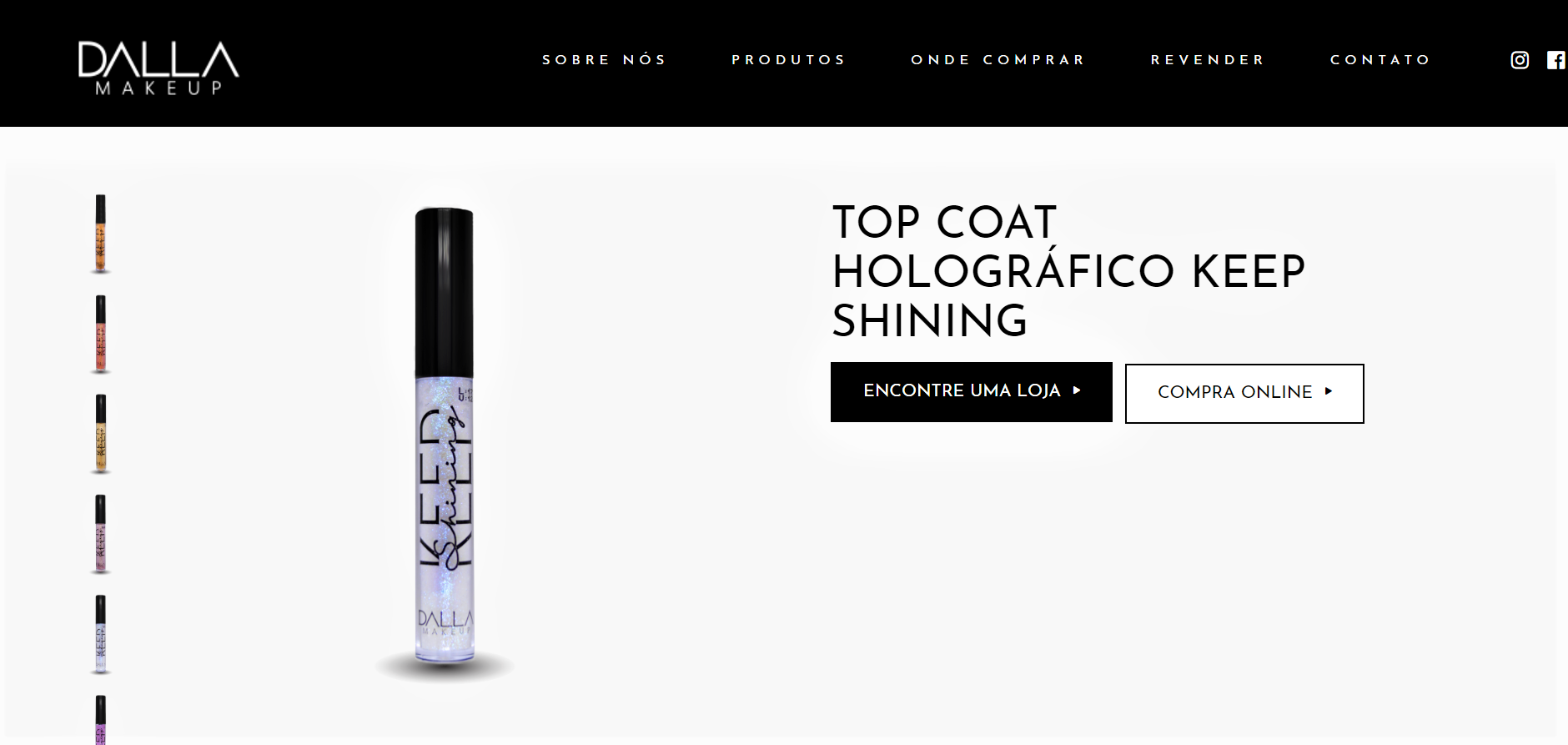Open the Revender menu item
The width and height of the screenshot is (1568, 745).
click(x=1208, y=60)
